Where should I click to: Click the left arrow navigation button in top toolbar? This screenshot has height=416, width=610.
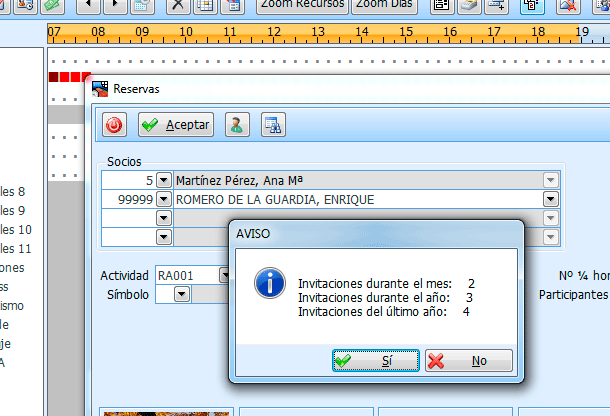[x=88, y=5]
